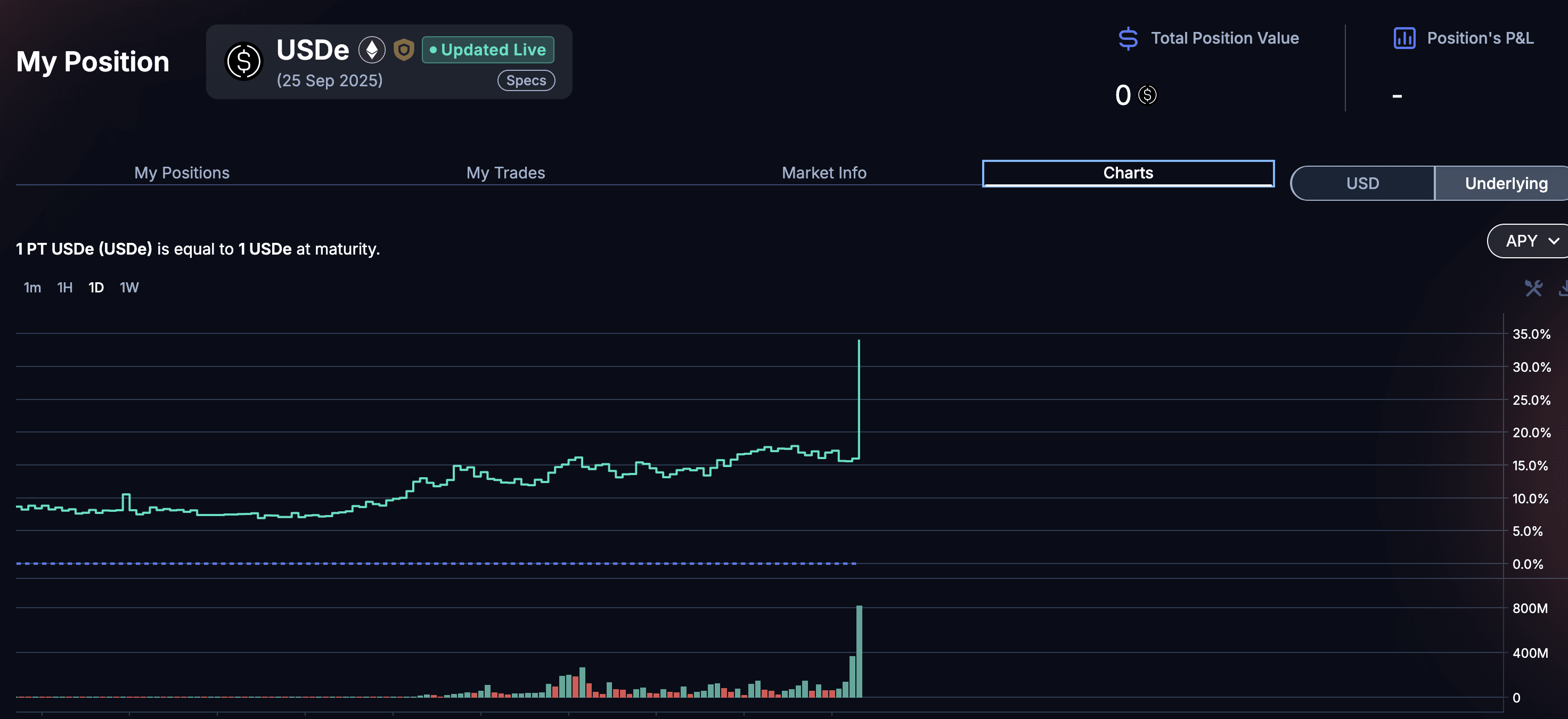Click the tallest volume bar in chart
This screenshot has width=1568, height=719.
tap(859, 651)
